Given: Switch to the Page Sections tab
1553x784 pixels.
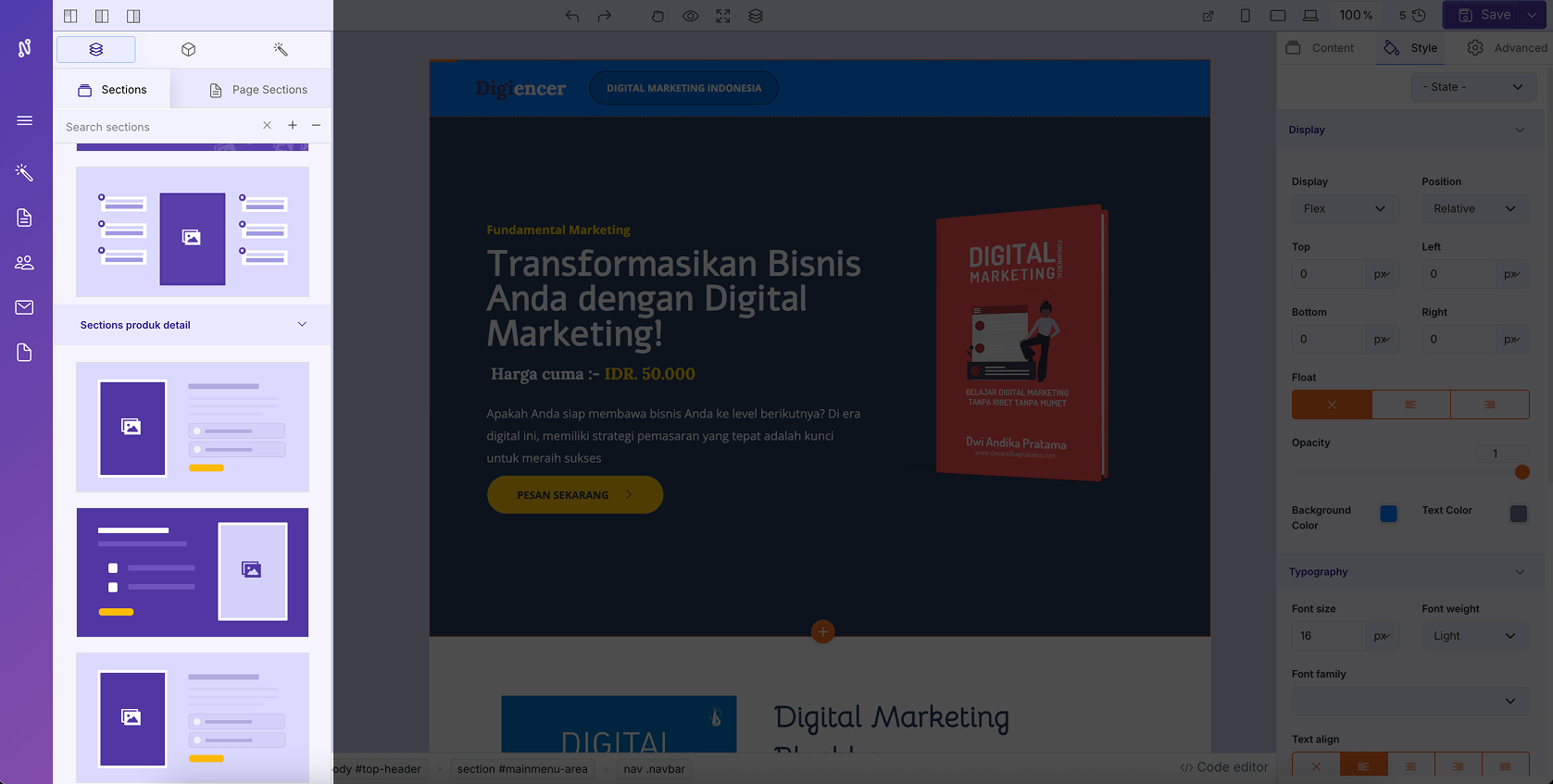Looking at the screenshot, I should (x=258, y=90).
